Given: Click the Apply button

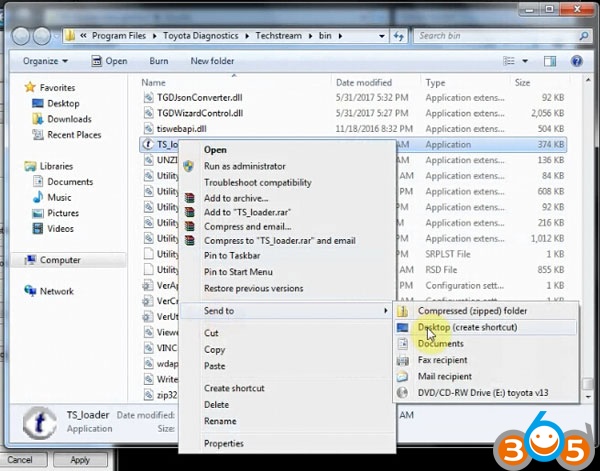Looking at the screenshot, I should [x=79, y=460].
